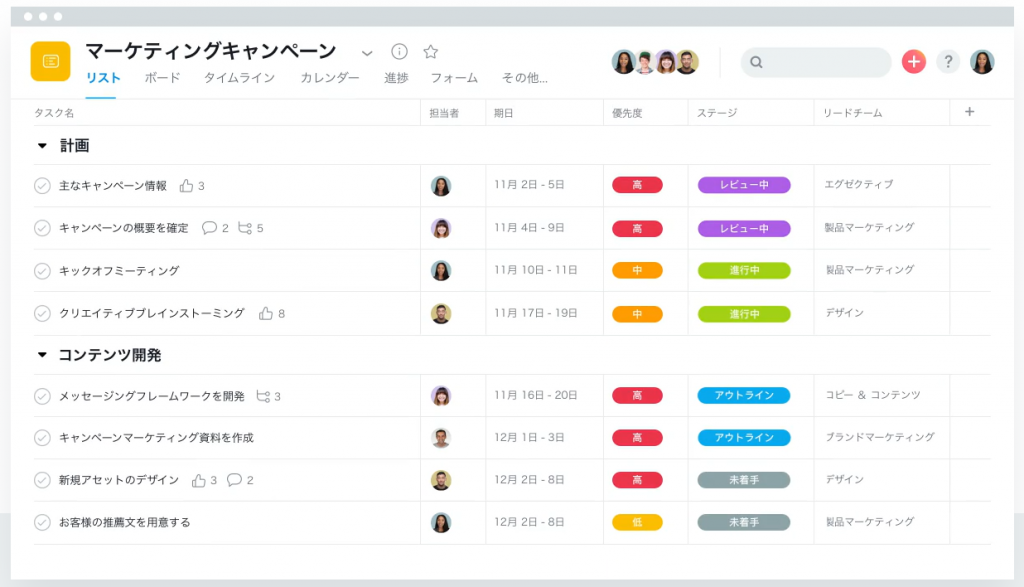The width and height of the screenshot is (1024, 587).
Task: Open the その他... menu
Action: point(524,78)
